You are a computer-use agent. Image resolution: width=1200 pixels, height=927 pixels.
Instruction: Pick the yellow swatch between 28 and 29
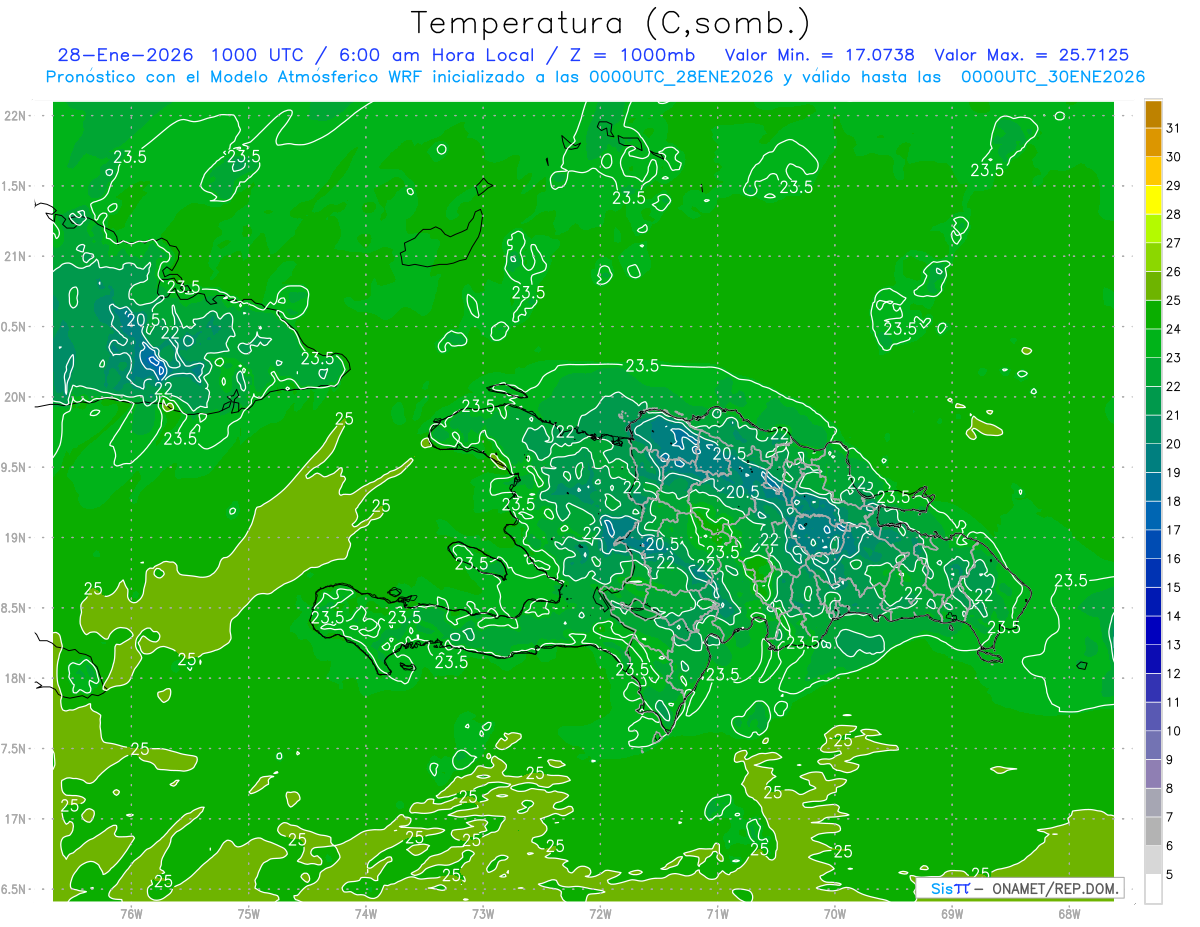[1153, 200]
